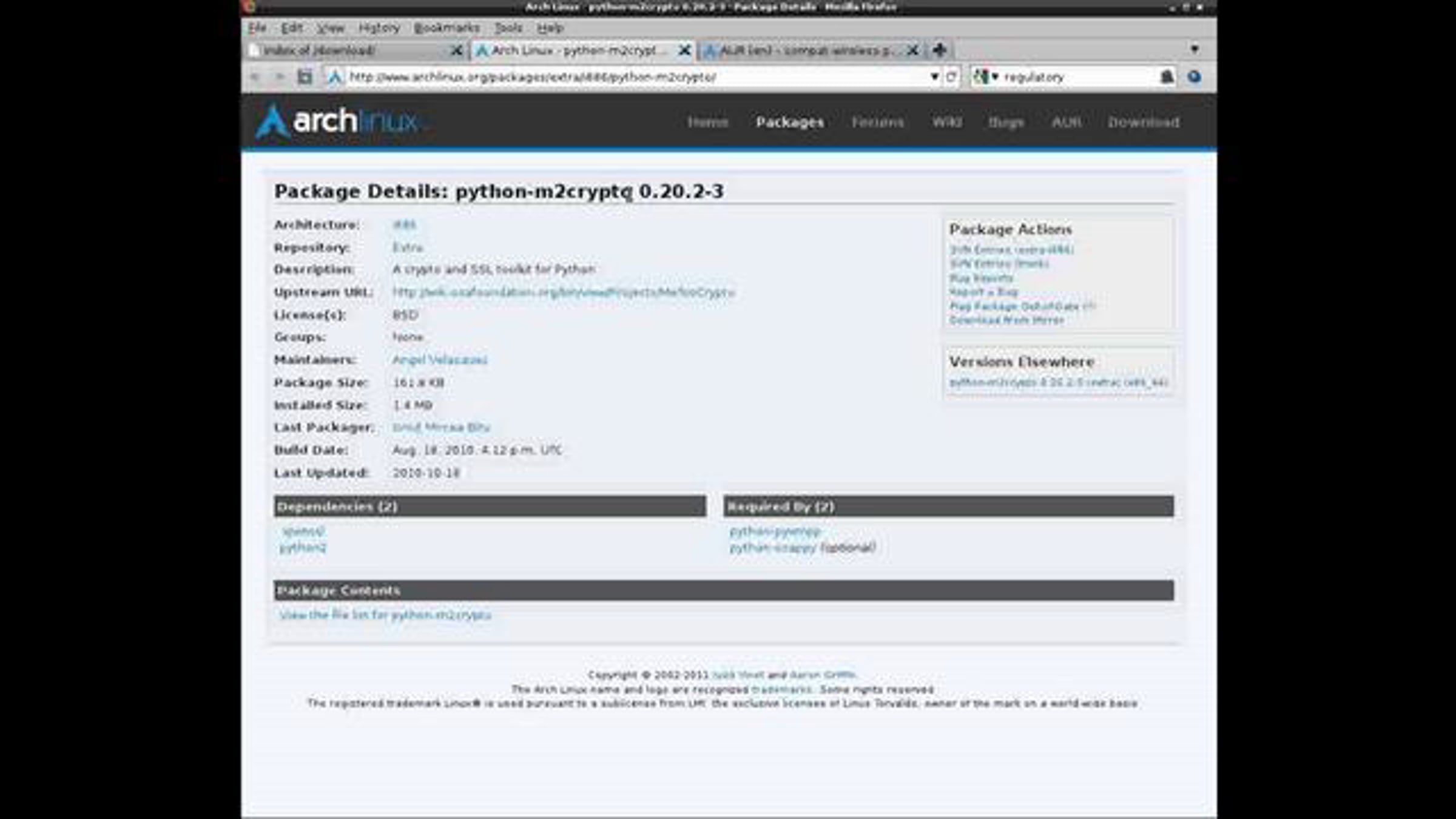Click the Package Size value
Image resolution: width=1456 pixels, height=819 pixels.
[419, 383]
